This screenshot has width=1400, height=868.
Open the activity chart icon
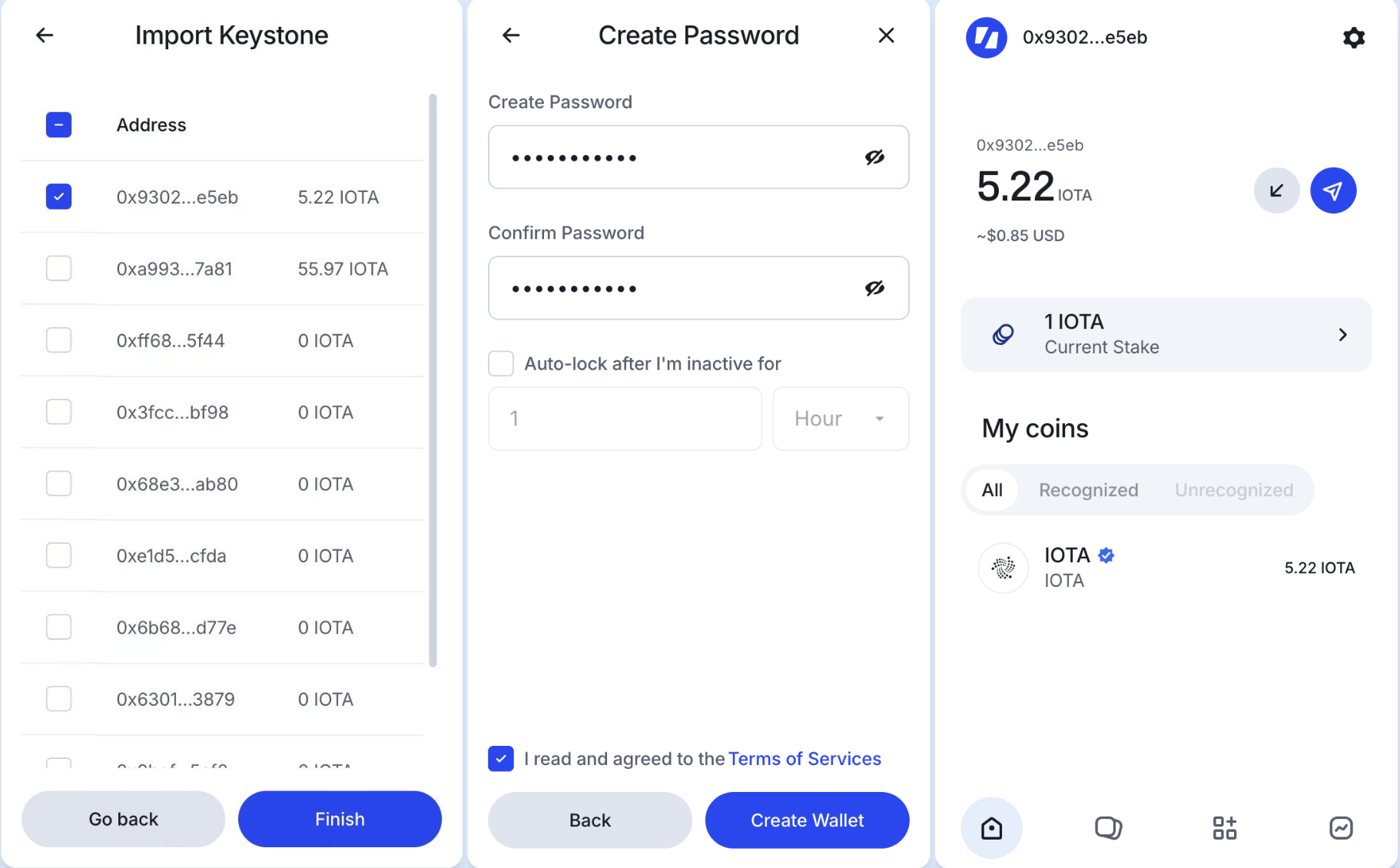(1341, 827)
